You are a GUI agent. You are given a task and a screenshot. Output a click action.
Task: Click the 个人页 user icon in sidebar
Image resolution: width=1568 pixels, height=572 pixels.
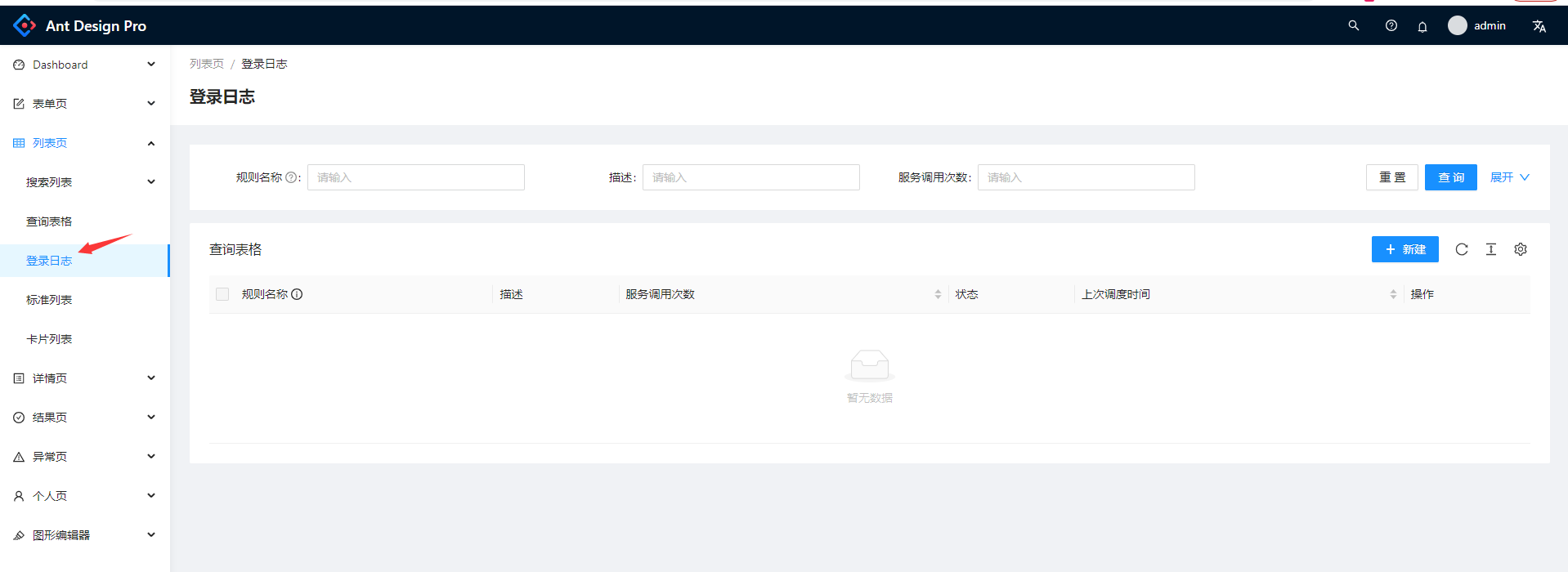coord(19,496)
